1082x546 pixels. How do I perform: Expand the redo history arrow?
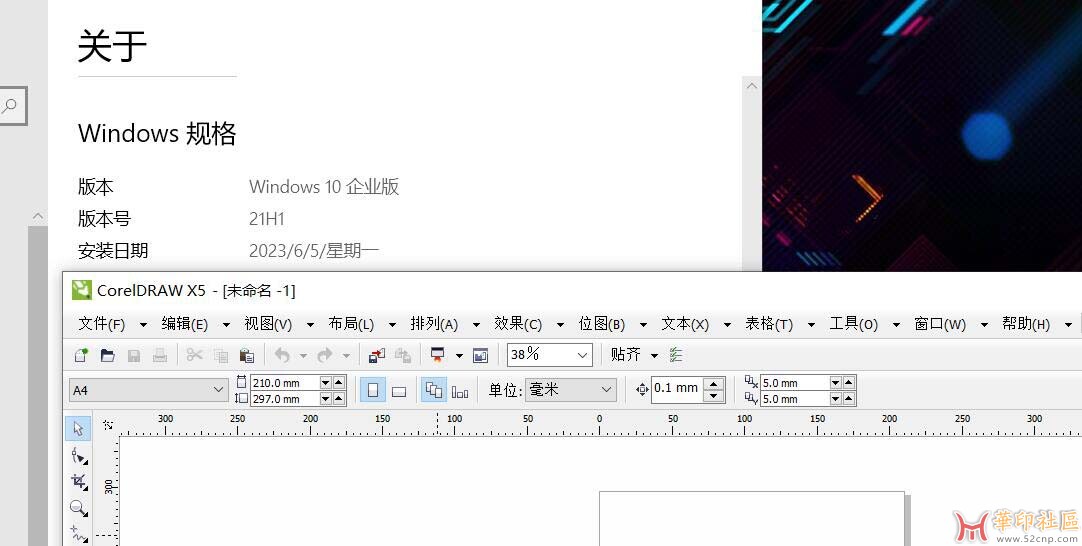(x=346, y=355)
